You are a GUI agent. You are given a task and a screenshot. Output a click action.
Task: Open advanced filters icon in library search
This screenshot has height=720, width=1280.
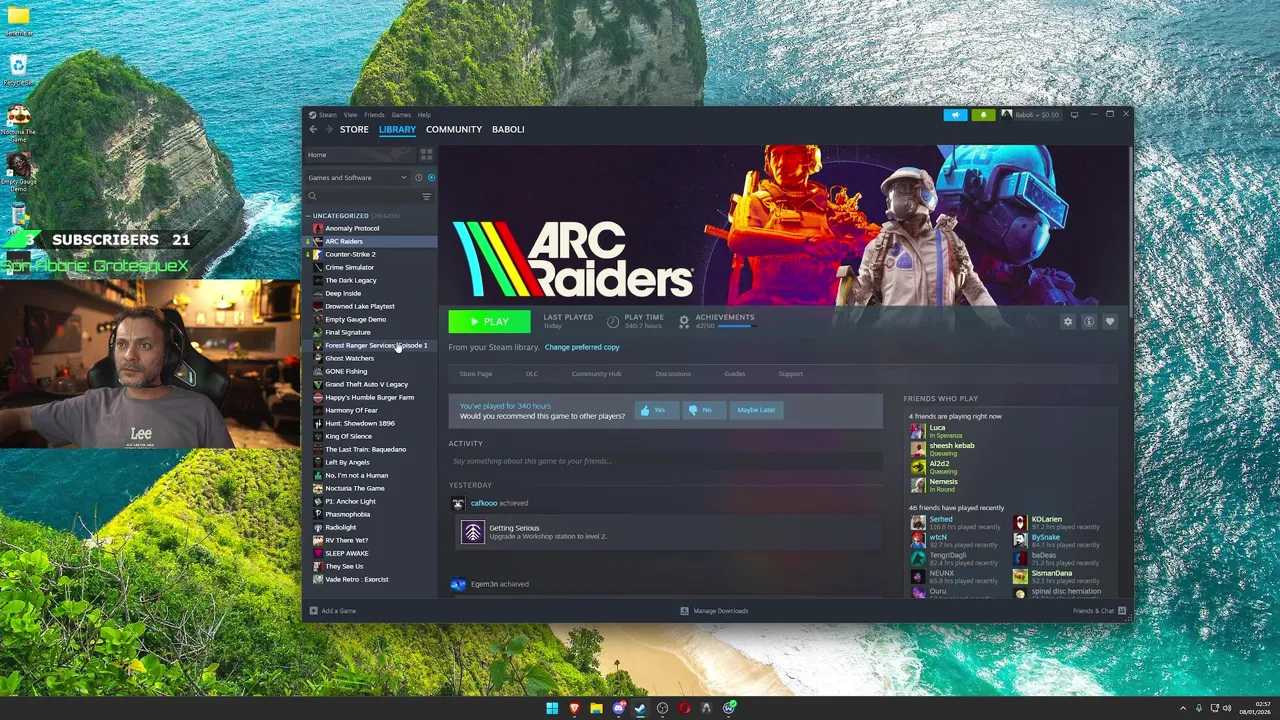(x=426, y=197)
